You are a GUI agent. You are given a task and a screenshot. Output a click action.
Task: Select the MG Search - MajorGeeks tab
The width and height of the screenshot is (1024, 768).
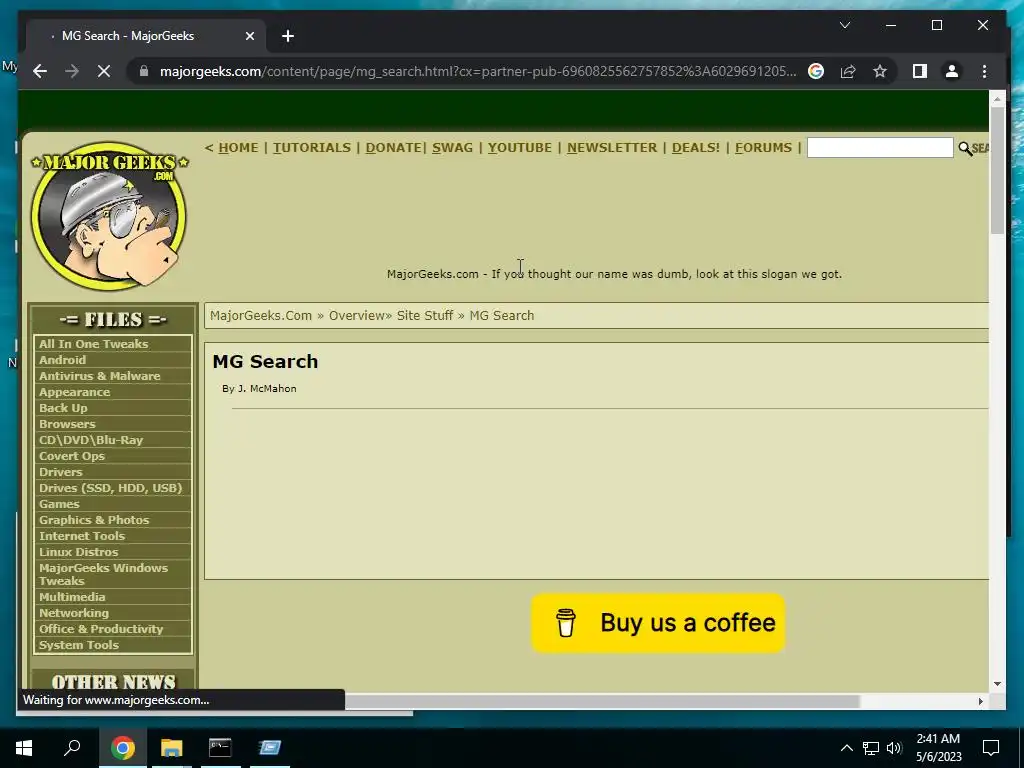(146, 36)
